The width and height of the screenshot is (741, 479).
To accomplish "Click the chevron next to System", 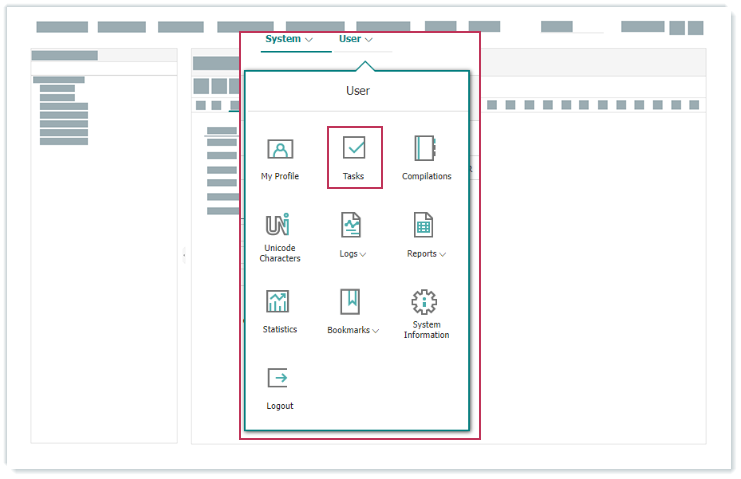I will tap(309, 40).
